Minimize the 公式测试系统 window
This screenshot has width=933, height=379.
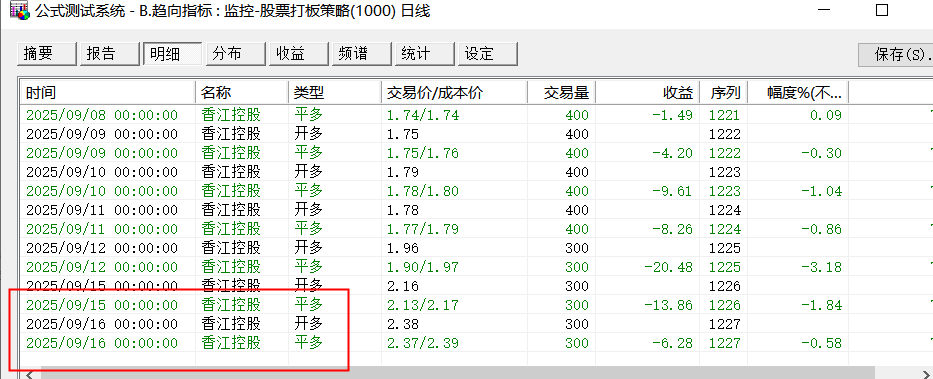825,10
